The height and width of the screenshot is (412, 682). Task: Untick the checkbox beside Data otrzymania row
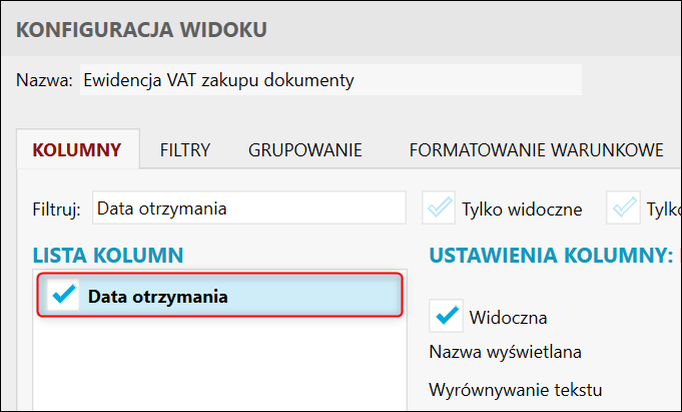63,296
